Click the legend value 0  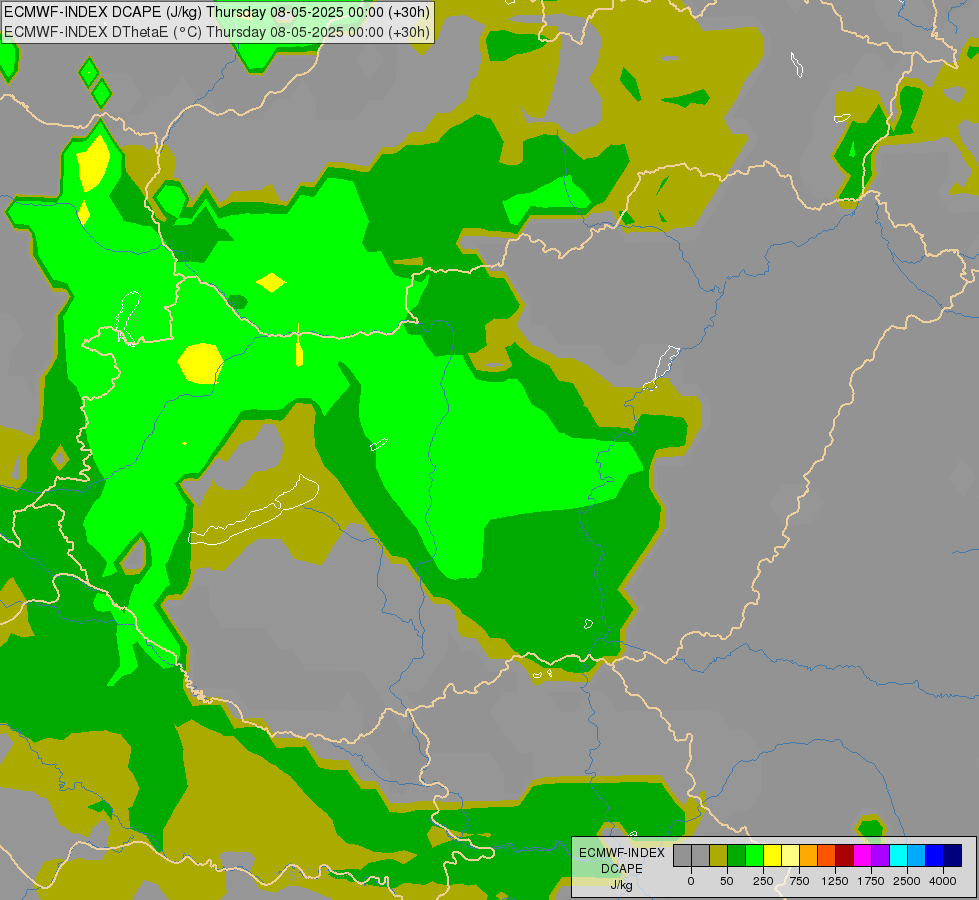691,881
